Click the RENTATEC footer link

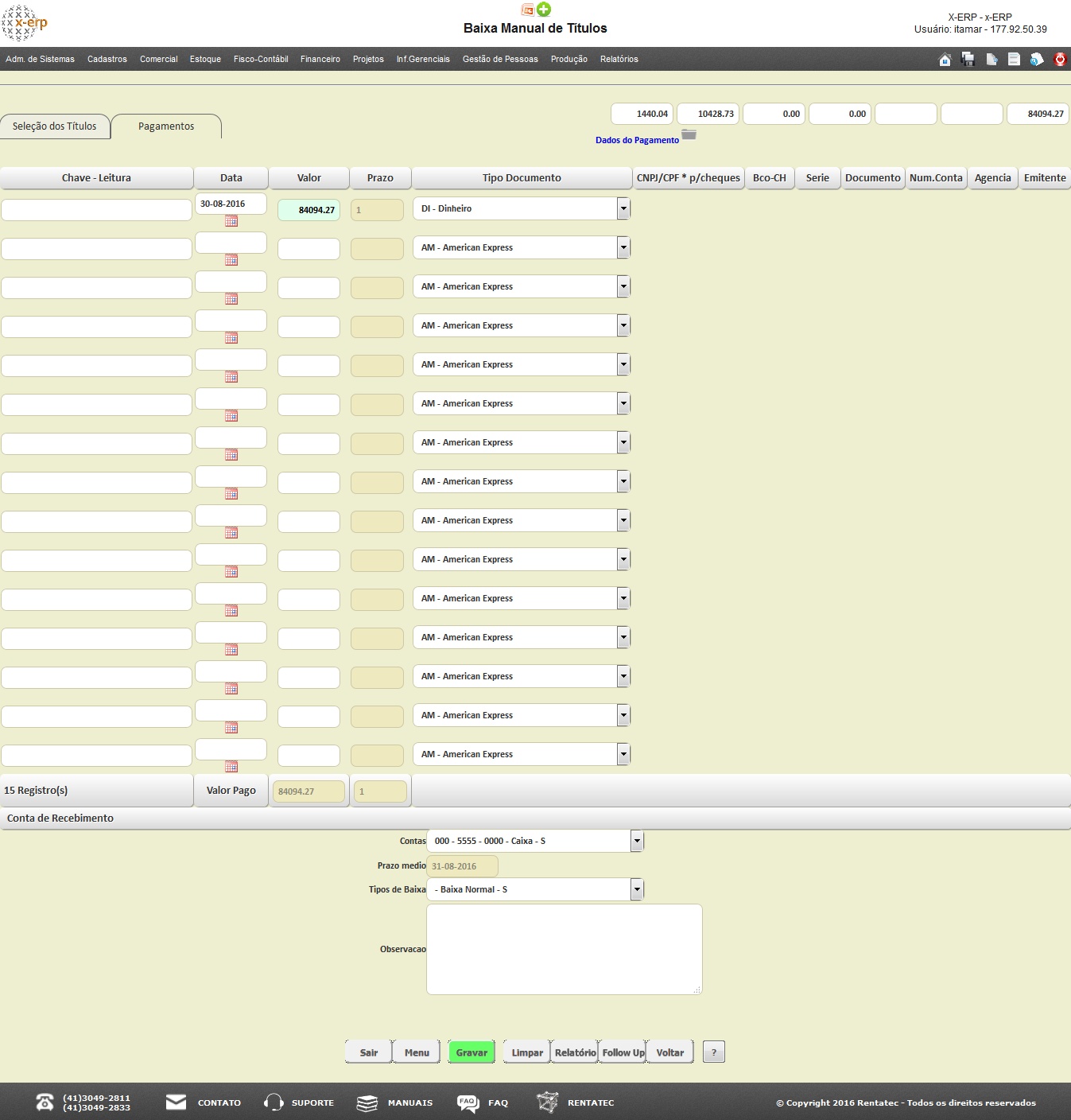tap(591, 1102)
